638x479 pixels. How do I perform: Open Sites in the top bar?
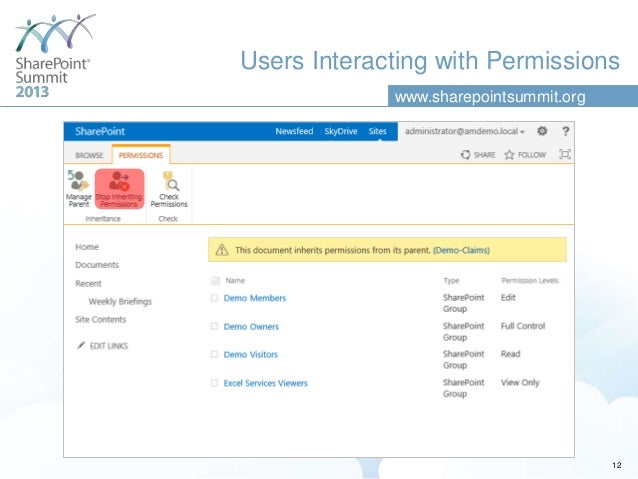pyautogui.click(x=378, y=131)
